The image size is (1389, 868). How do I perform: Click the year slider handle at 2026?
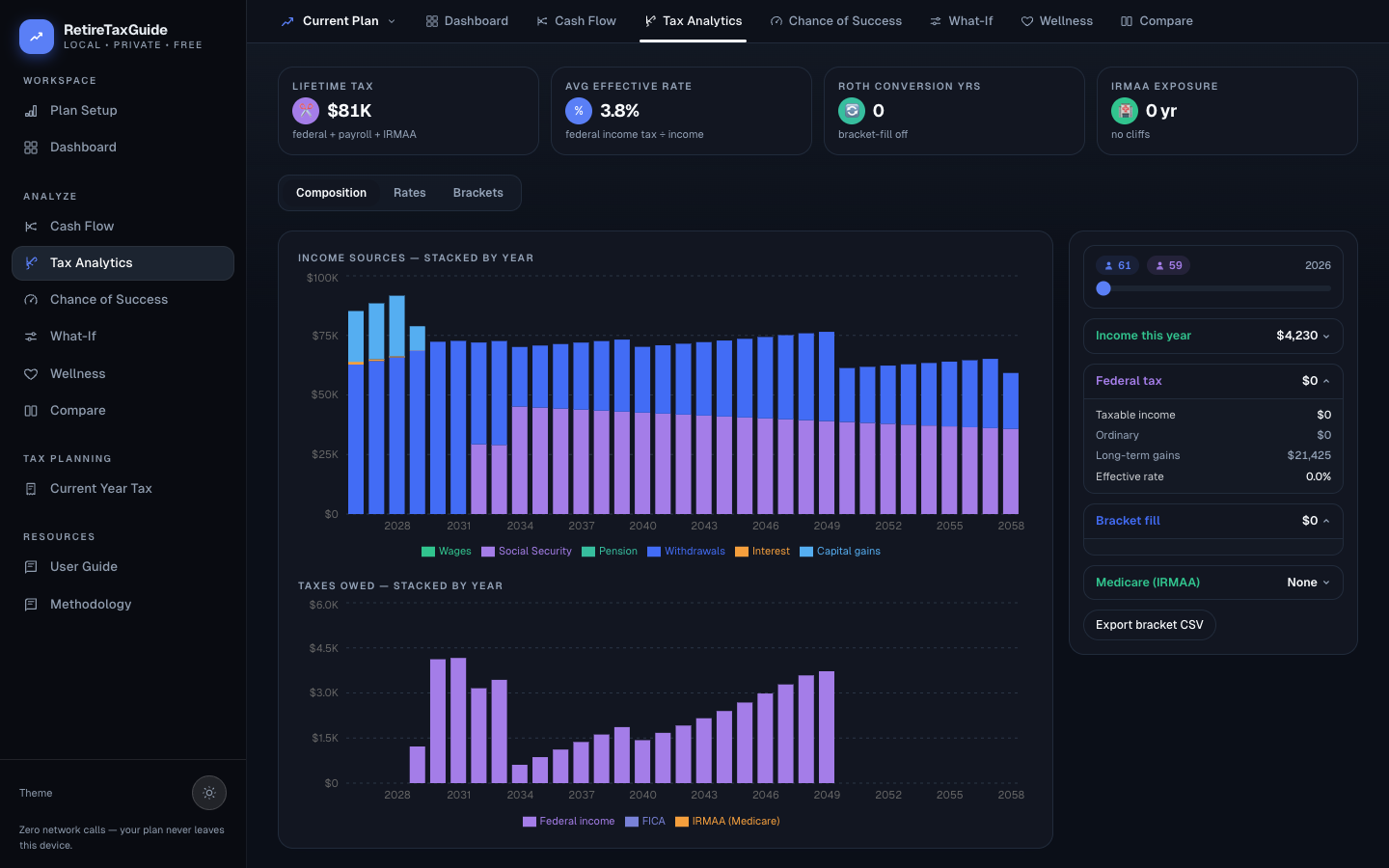point(1103,288)
